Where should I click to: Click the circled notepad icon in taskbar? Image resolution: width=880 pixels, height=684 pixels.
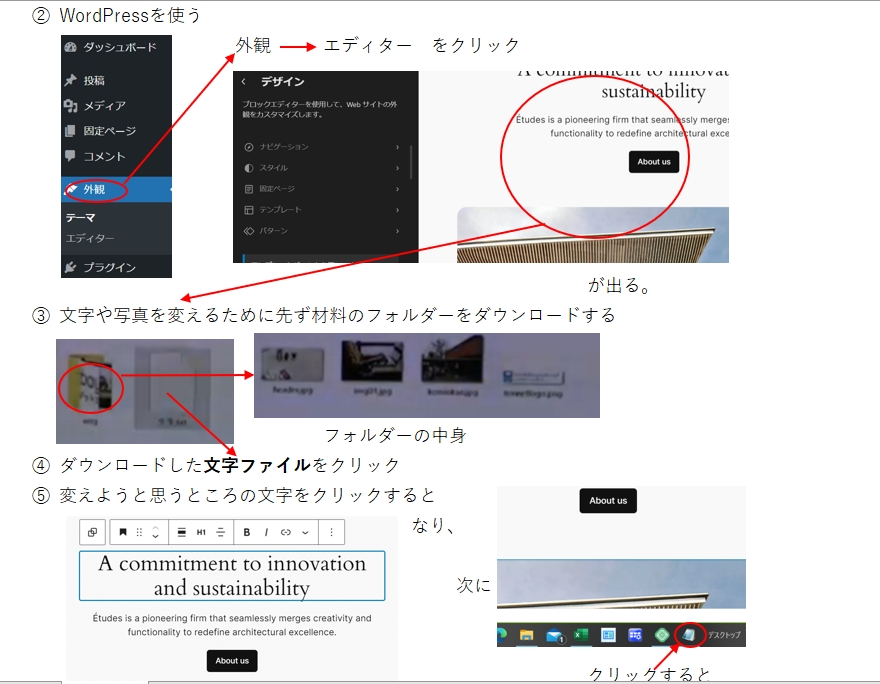[688, 634]
